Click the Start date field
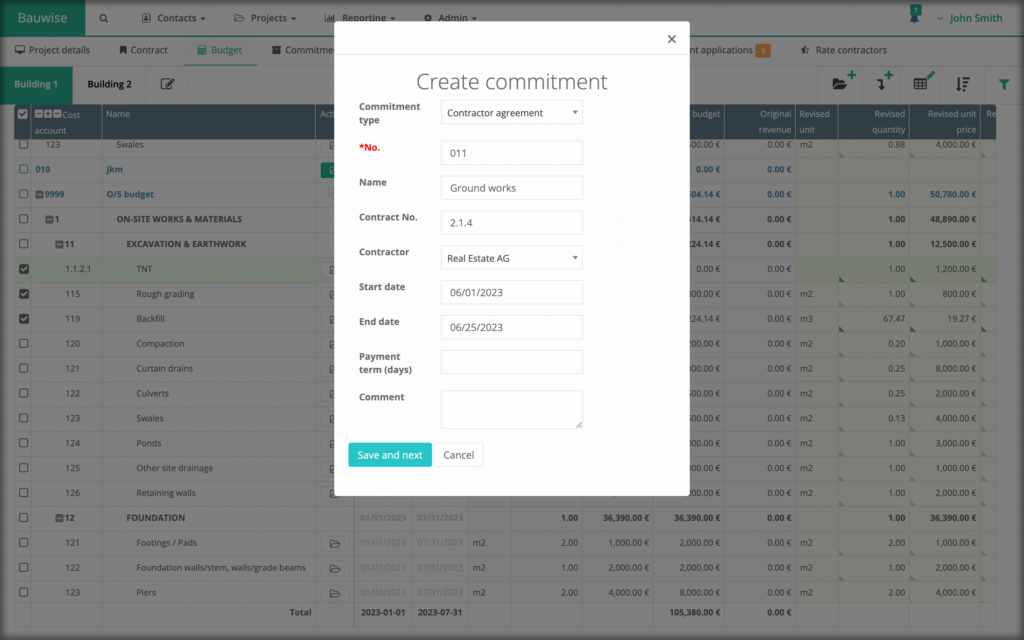Screen dimensions: 1024x640 [x=511, y=293]
